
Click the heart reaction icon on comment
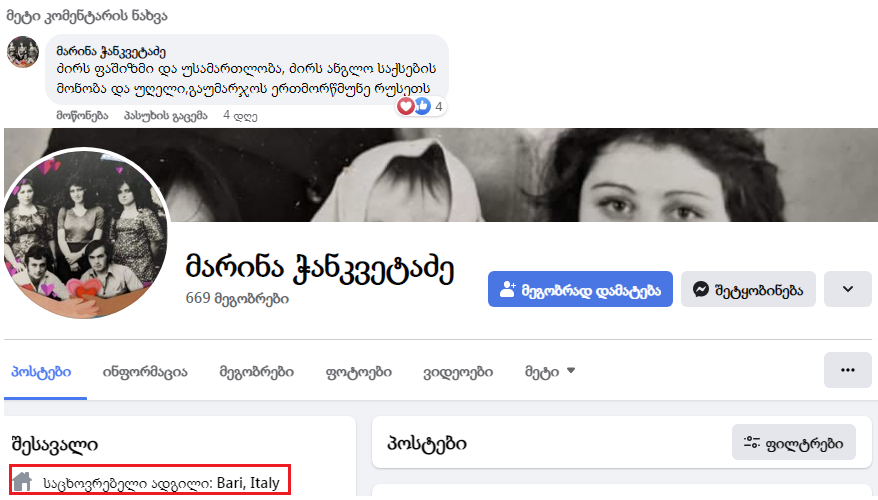405,106
